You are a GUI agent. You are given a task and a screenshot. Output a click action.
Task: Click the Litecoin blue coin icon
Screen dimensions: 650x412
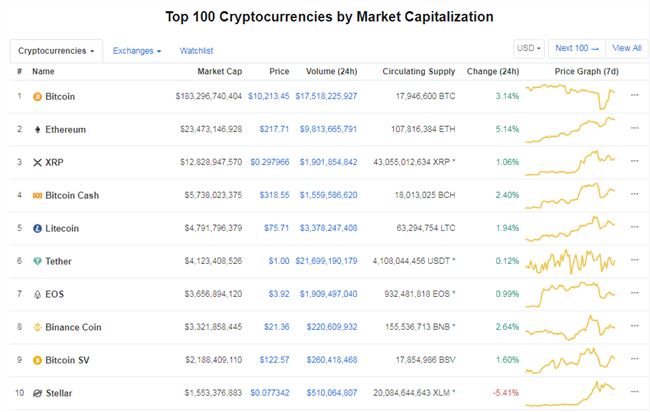tap(37, 228)
